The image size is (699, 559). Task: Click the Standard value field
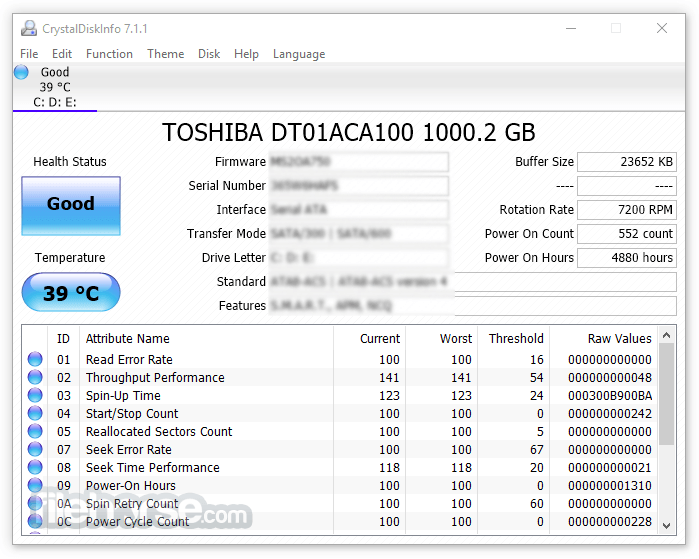click(473, 282)
